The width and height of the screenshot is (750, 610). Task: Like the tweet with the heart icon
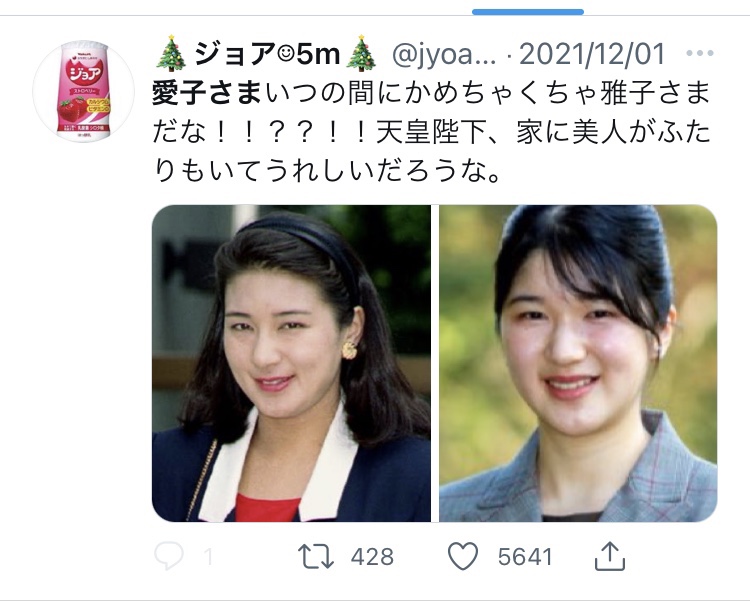[463, 556]
